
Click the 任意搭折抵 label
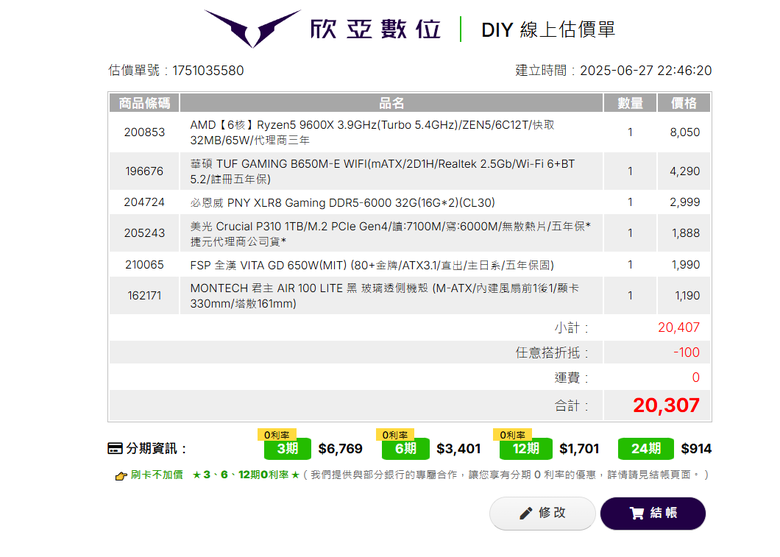click(552, 353)
